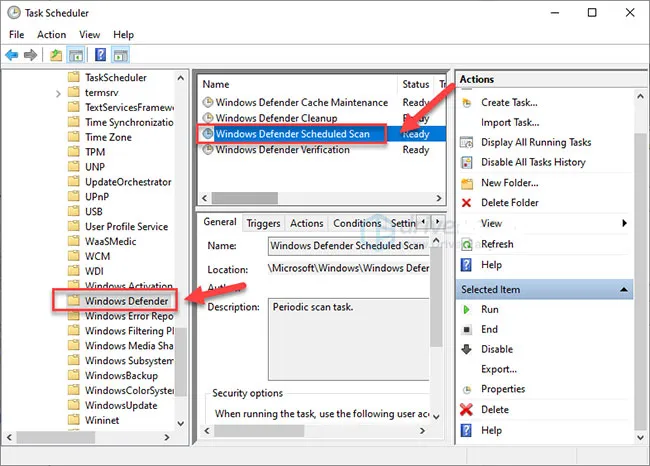650x466 pixels.
Task: Click the blue Help toolbar icon
Action: pos(100,55)
